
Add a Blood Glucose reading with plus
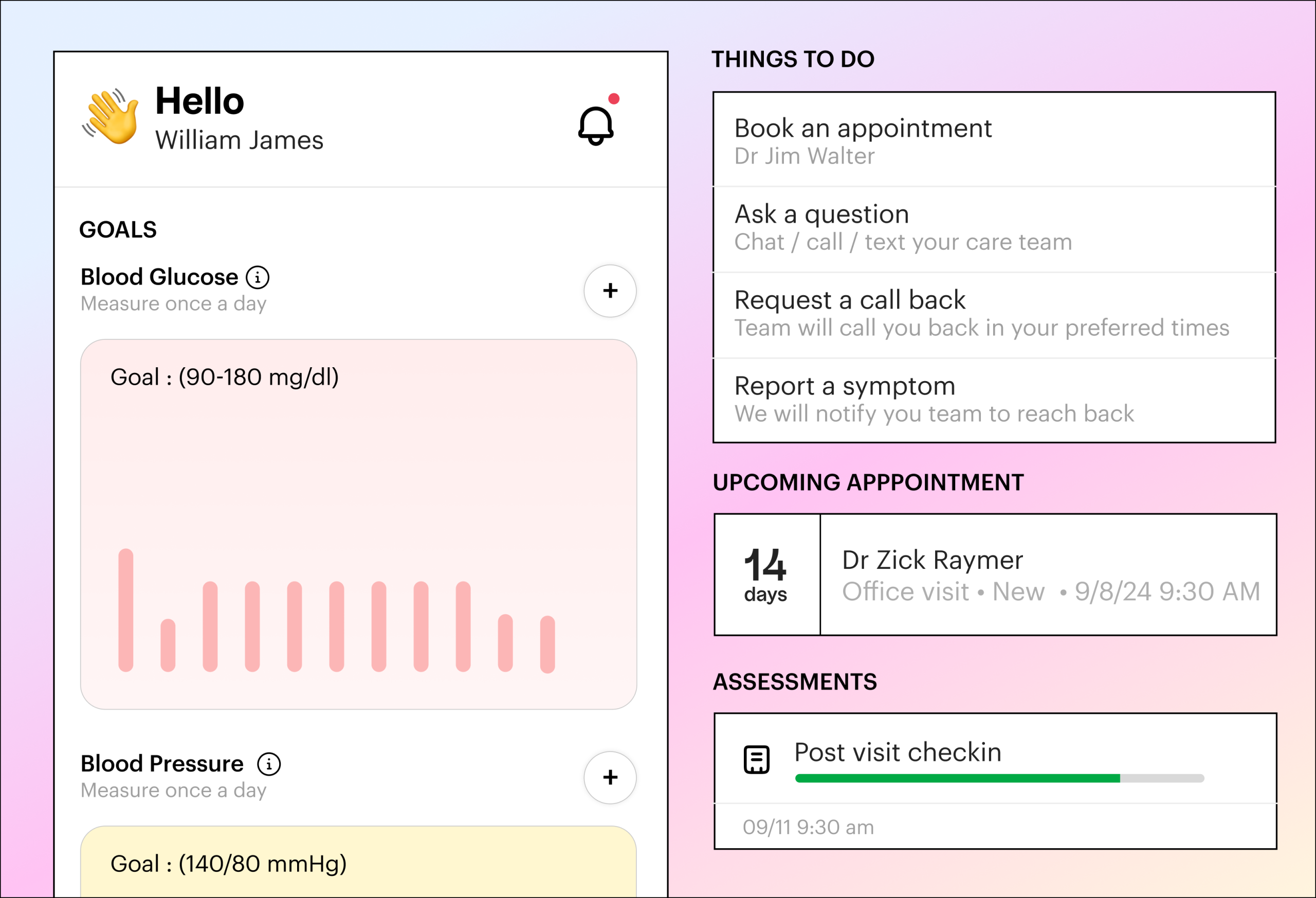(x=610, y=291)
